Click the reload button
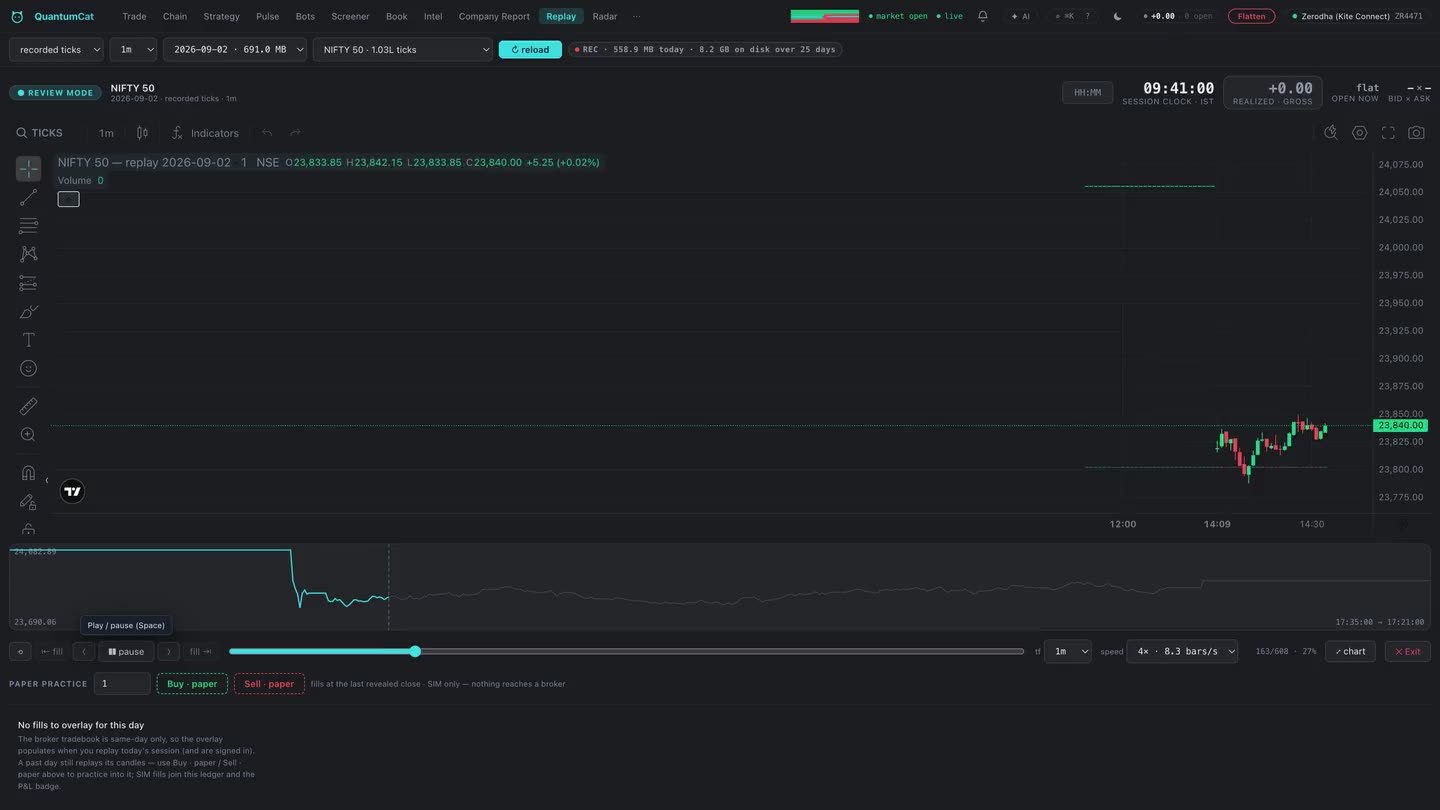The image size is (1440, 810). point(530,49)
